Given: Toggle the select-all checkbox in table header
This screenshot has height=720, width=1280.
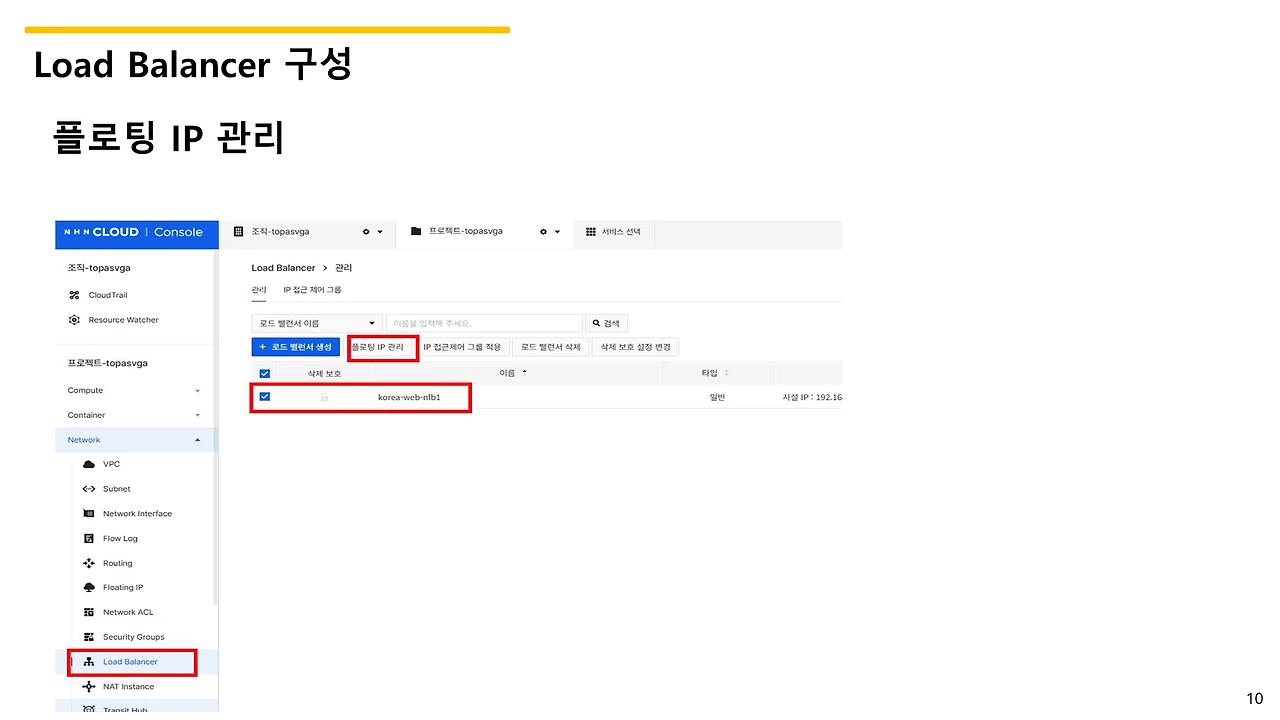Looking at the screenshot, I should 264,373.
